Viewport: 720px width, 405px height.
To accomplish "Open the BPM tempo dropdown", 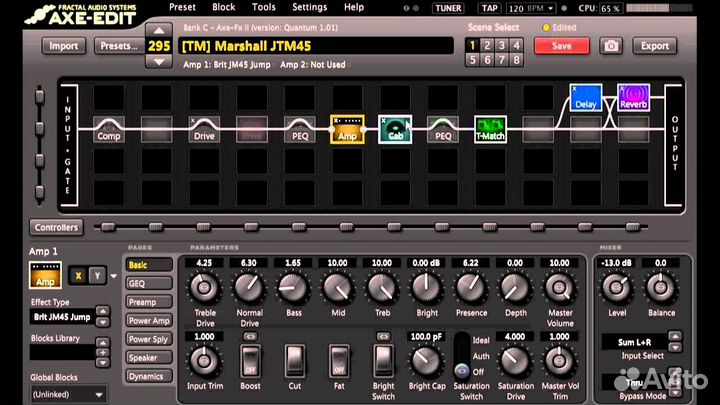I will (x=551, y=8).
